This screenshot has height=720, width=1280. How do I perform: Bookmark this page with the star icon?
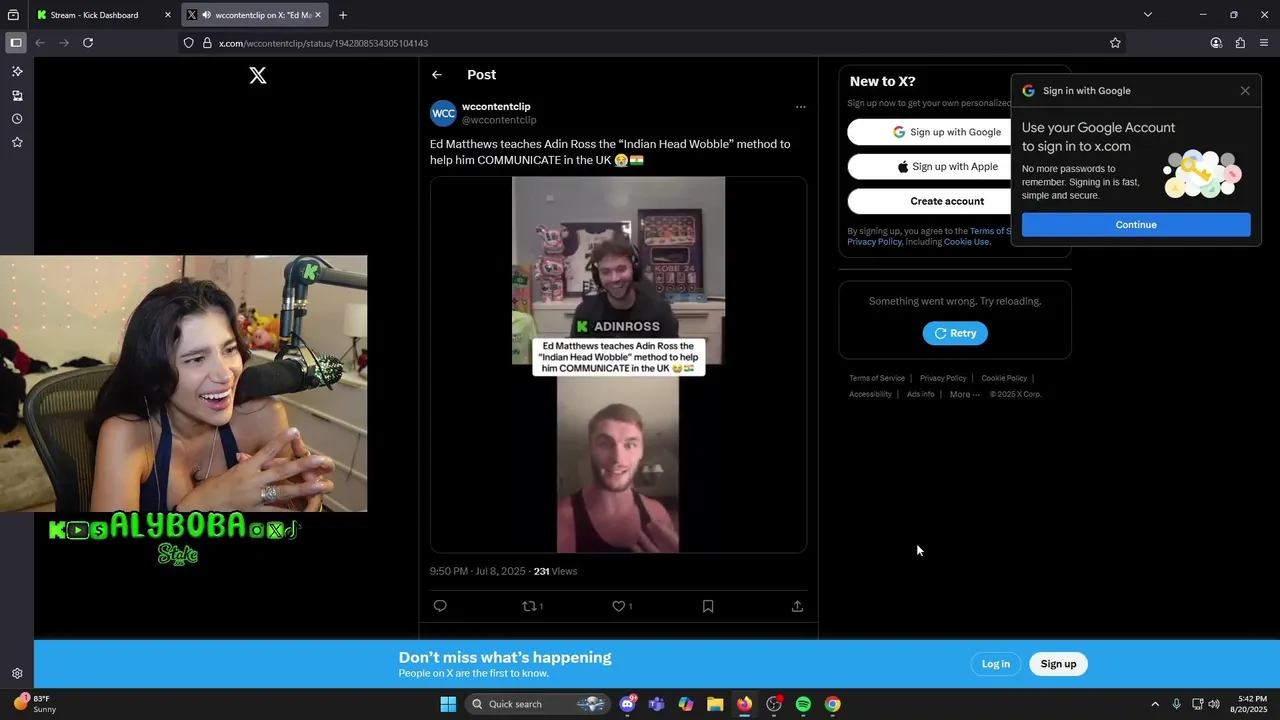click(x=1115, y=43)
